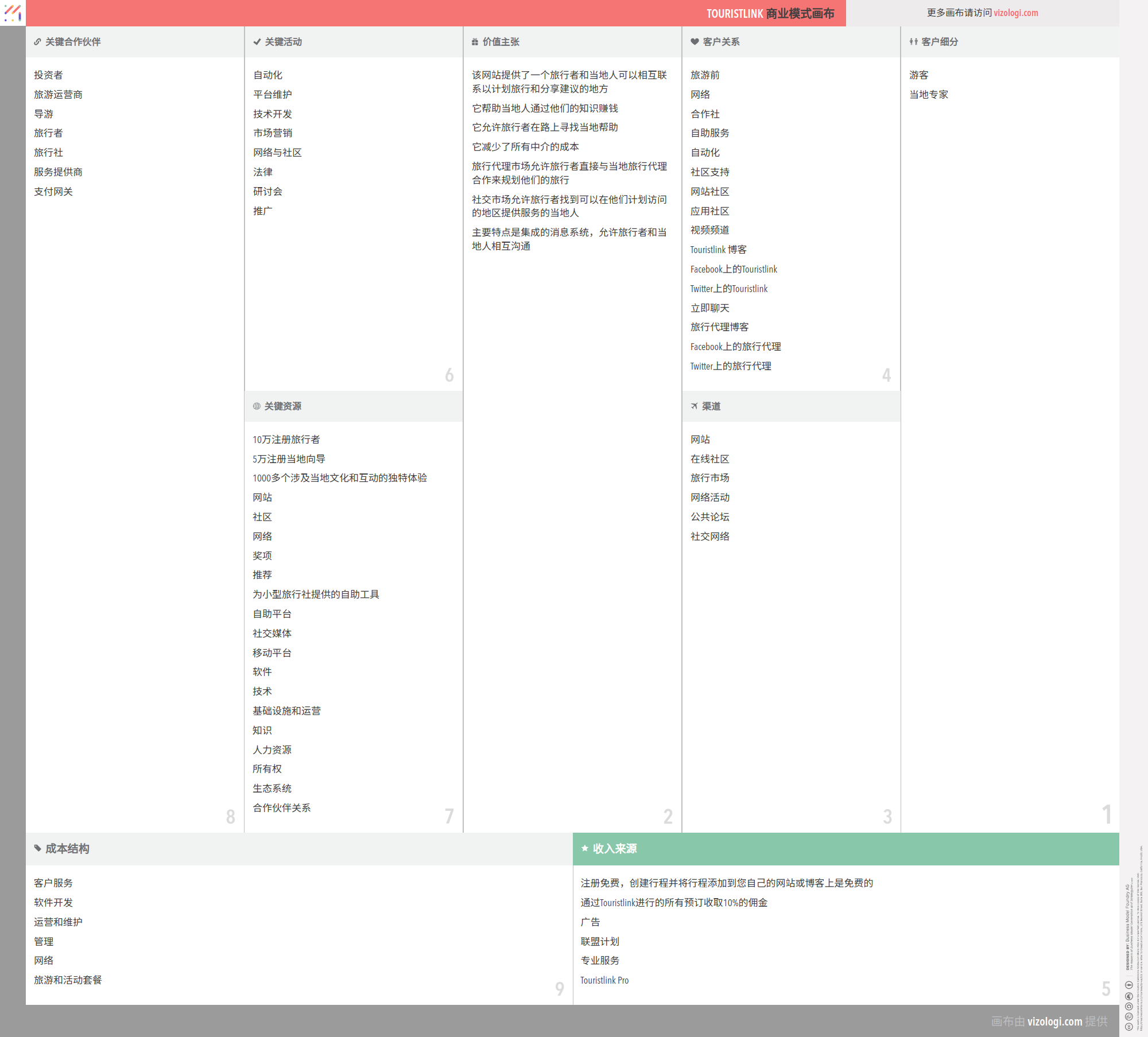Click the checkmark icon beside 关键活动
This screenshot has width=1148, height=1037.
point(257,42)
